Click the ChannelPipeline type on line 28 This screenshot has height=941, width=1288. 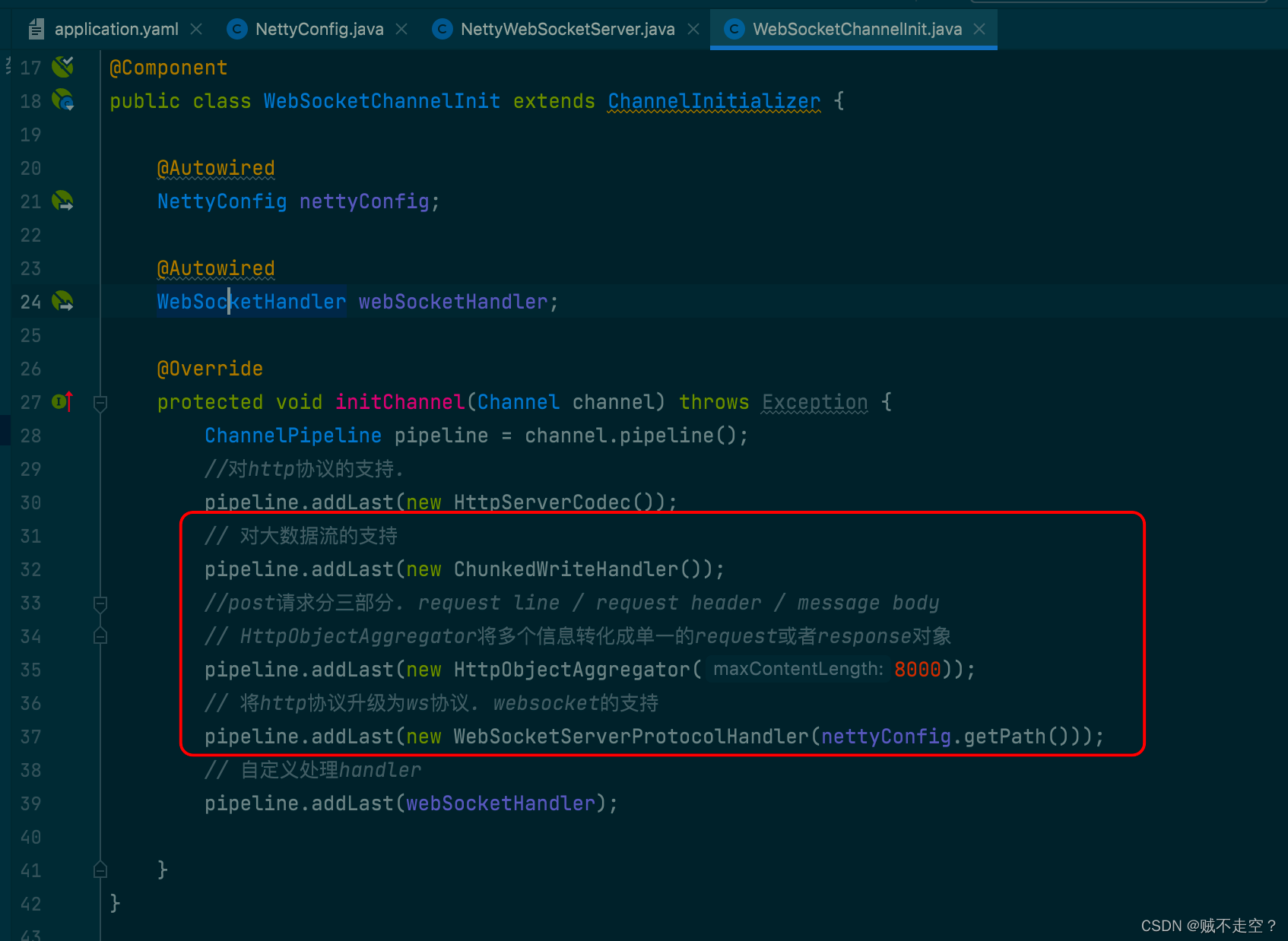click(293, 436)
